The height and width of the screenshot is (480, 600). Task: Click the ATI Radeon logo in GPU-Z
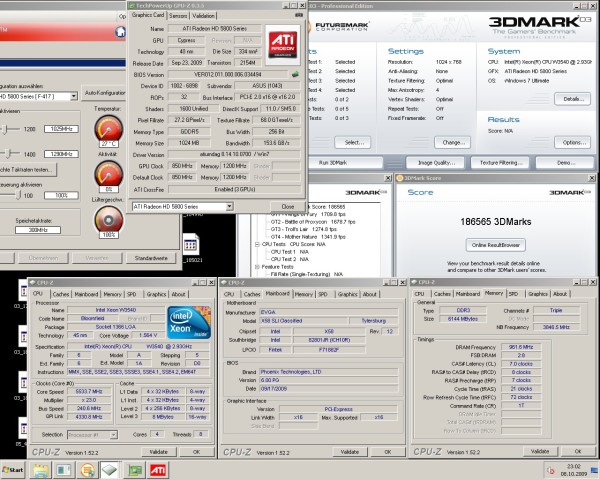coord(283,45)
